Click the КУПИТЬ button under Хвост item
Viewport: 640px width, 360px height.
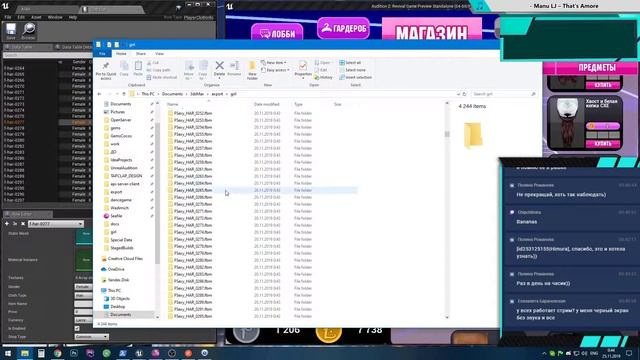[x=603, y=144]
